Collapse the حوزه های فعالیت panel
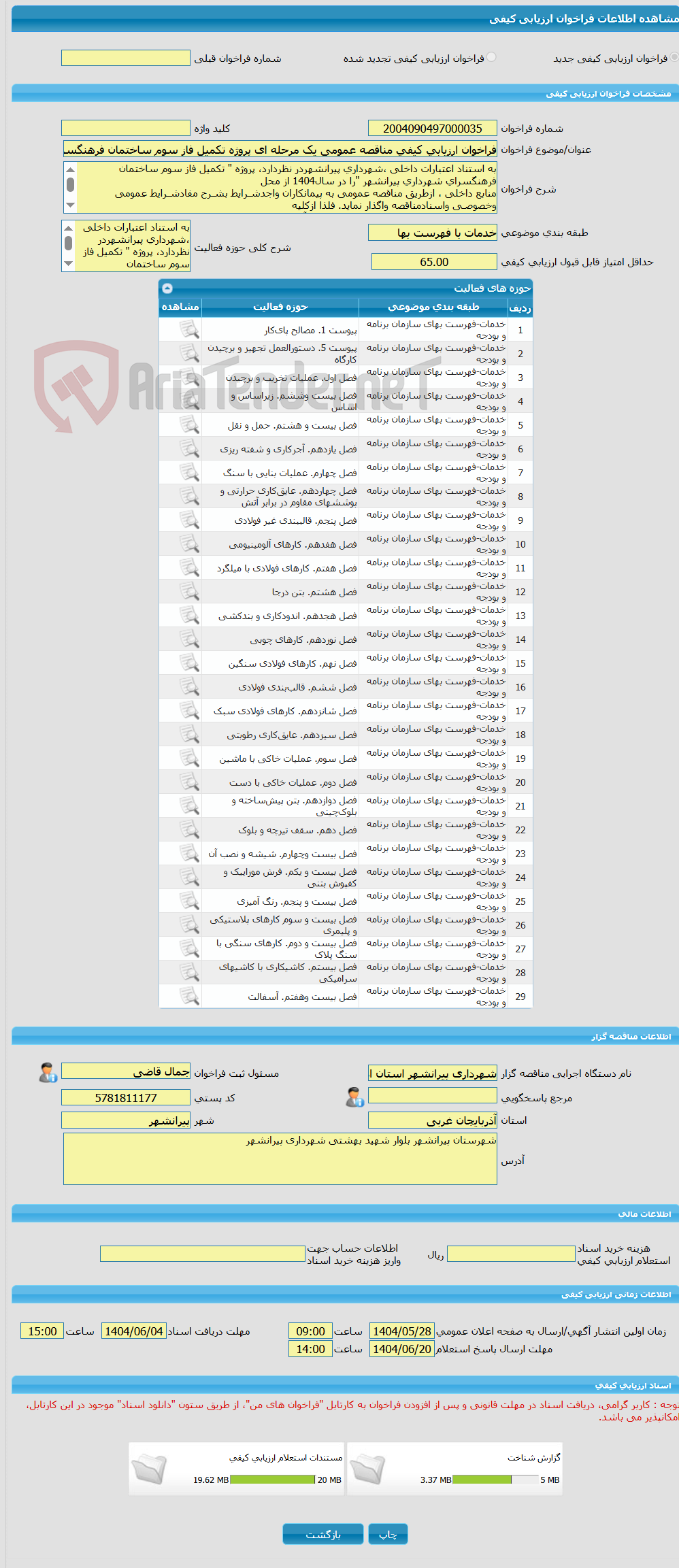Image resolution: width=679 pixels, height=1568 pixels. click(x=167, y=288)
